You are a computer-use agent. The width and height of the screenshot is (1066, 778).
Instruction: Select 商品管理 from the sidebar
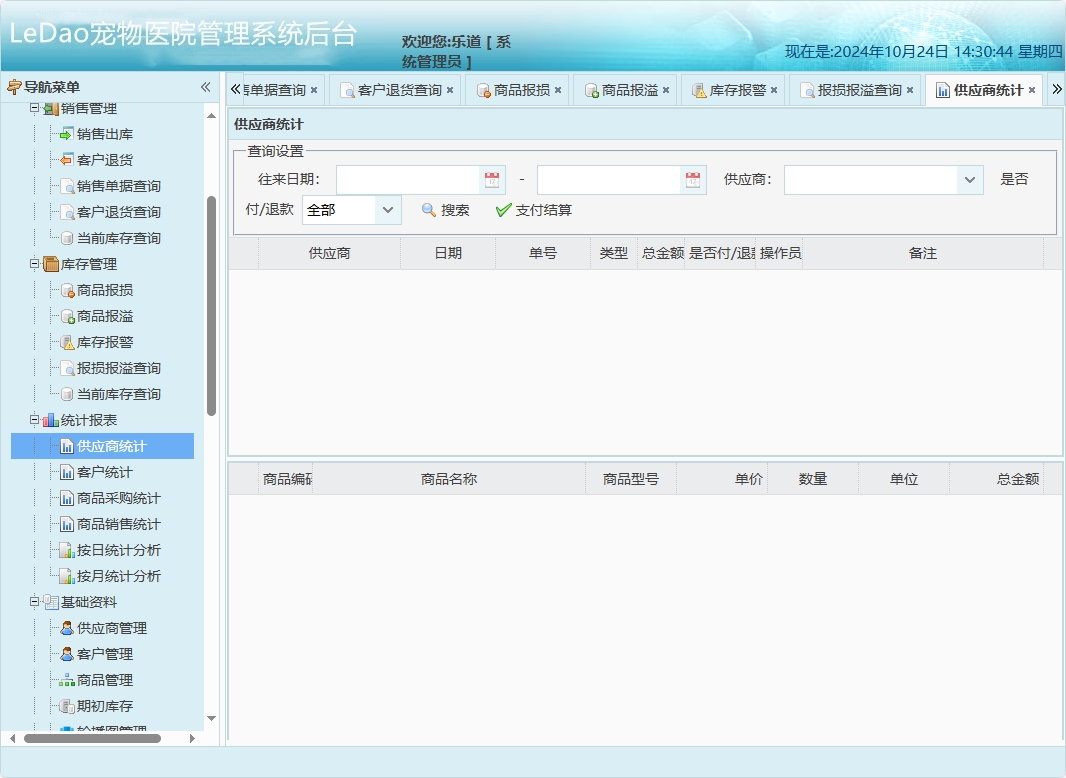tap(106, 679)
